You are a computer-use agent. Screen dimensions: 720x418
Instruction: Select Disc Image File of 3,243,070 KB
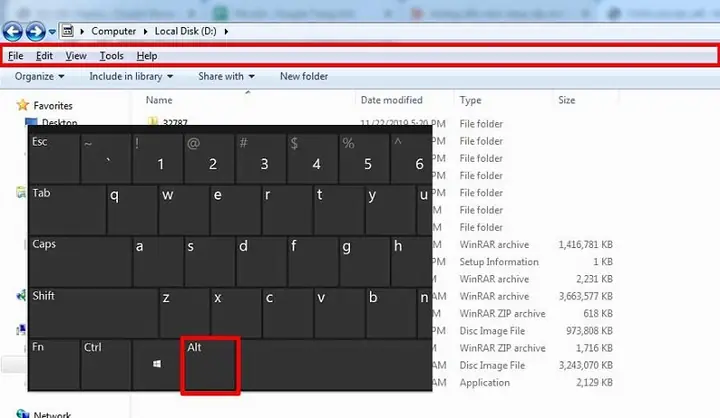(492, 366)
